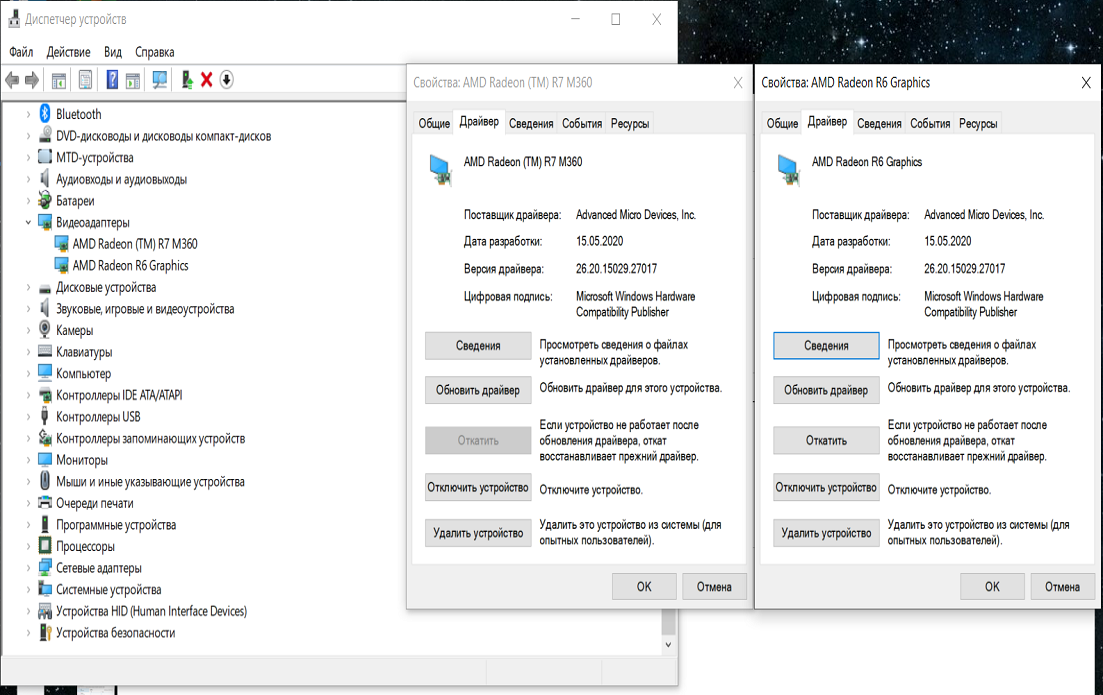Open Сведения tab in R7 M360 dialog

[x=531, y=123]
